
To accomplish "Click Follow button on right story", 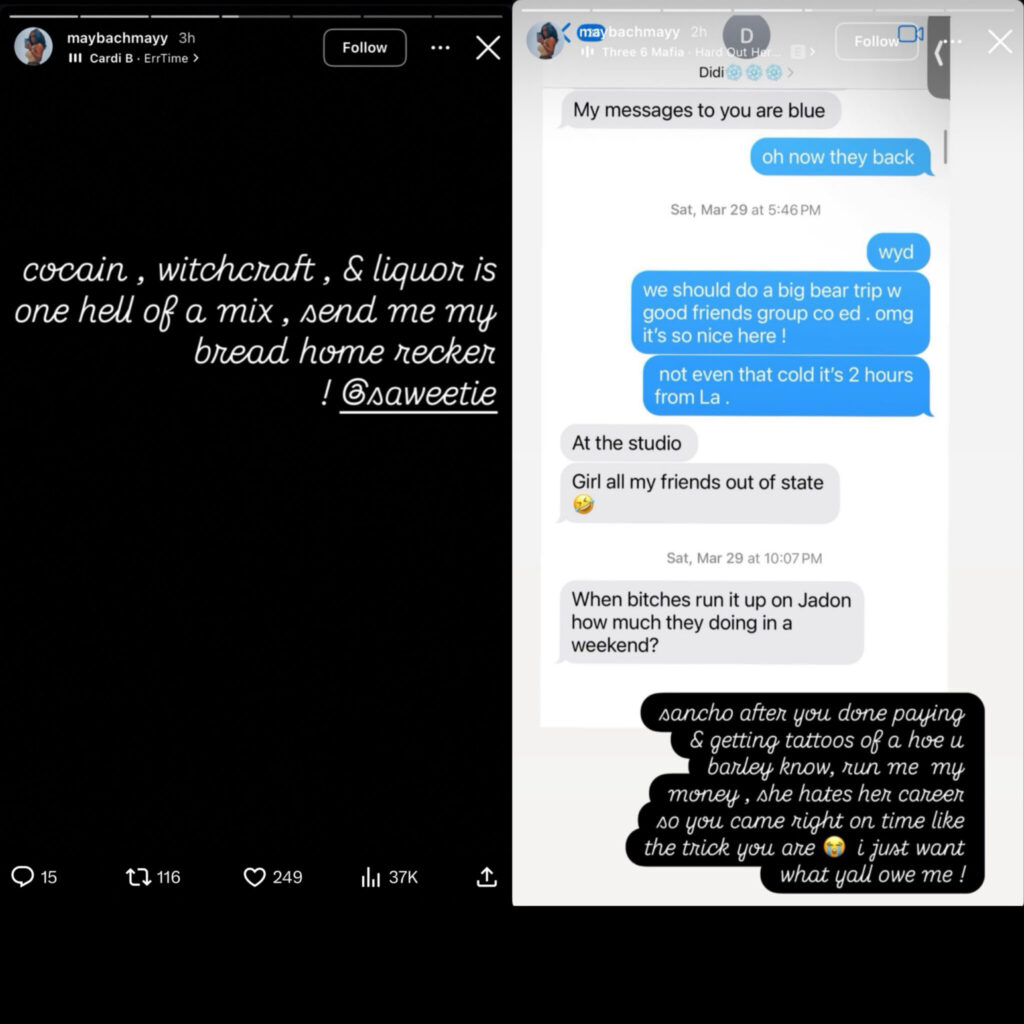I will tap(876, 41).
